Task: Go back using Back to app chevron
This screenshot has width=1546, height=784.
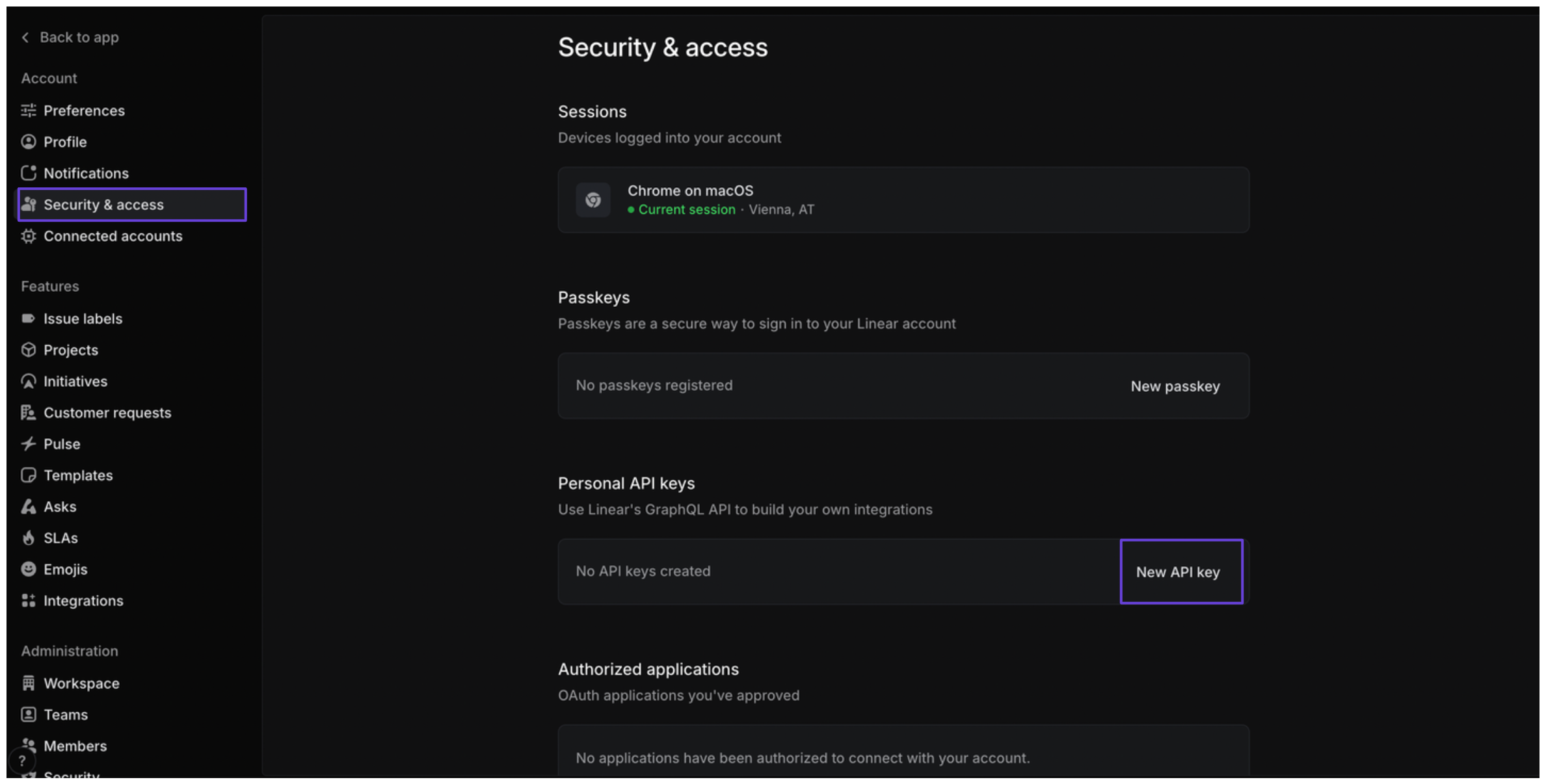Action: pyautogui.click(x=25, y=38)
